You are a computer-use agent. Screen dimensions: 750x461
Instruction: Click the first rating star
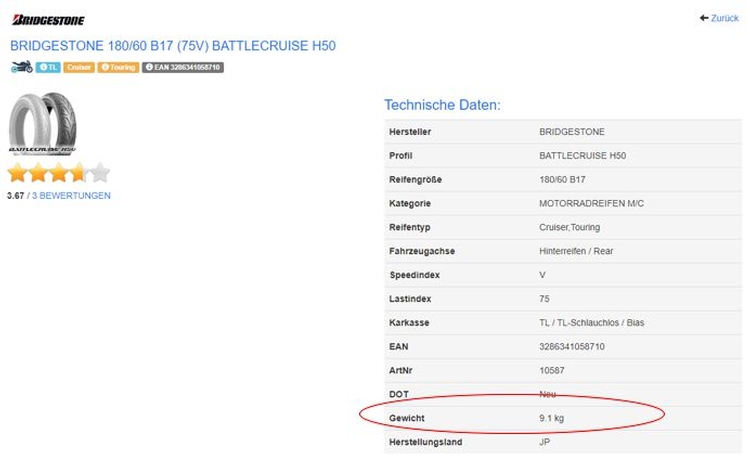click(x=17, y=173)
